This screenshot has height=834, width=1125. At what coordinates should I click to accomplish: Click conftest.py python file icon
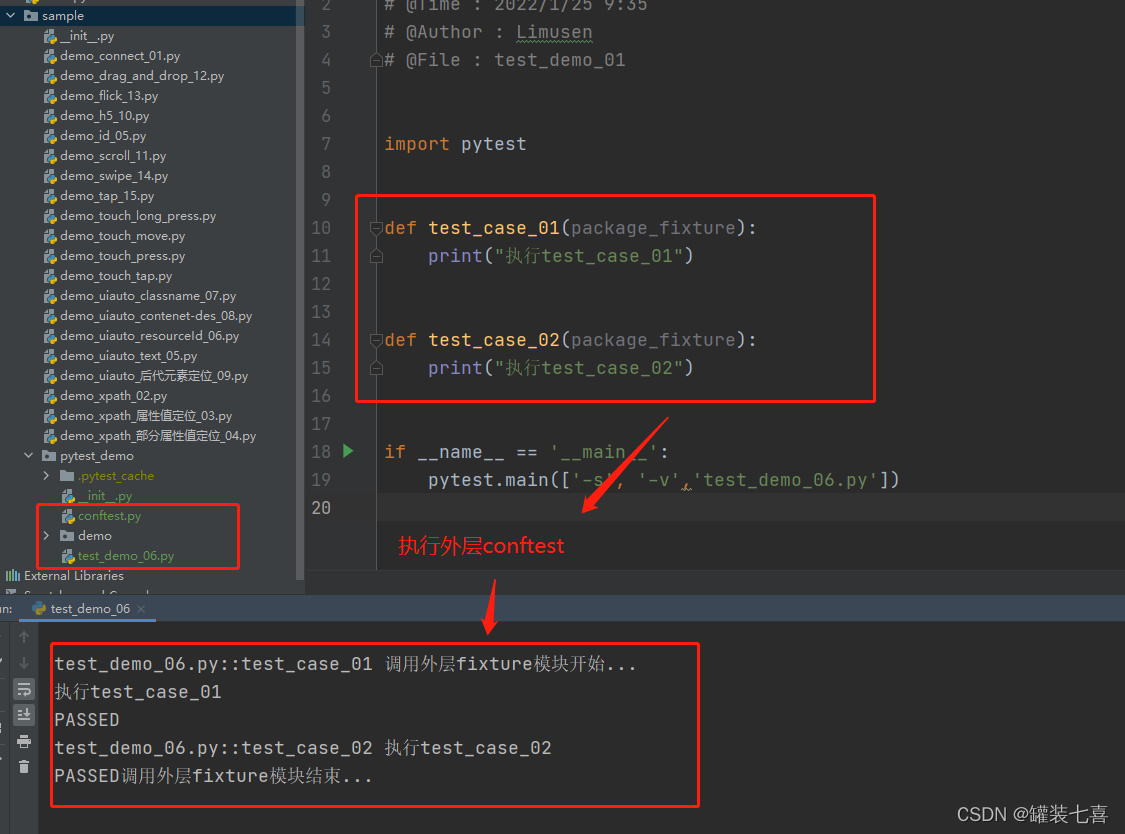click(x=68, y=516)
